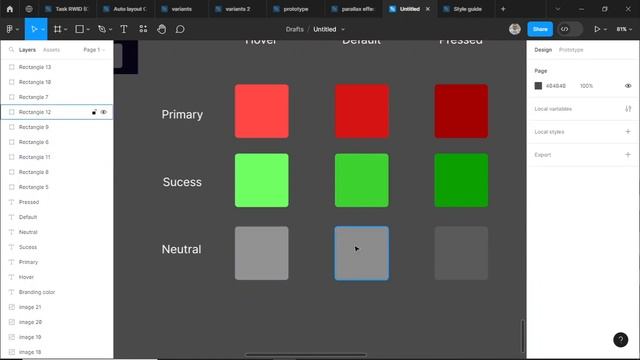
Task: Switch to the Prototype panel tab
Action: 571,50
